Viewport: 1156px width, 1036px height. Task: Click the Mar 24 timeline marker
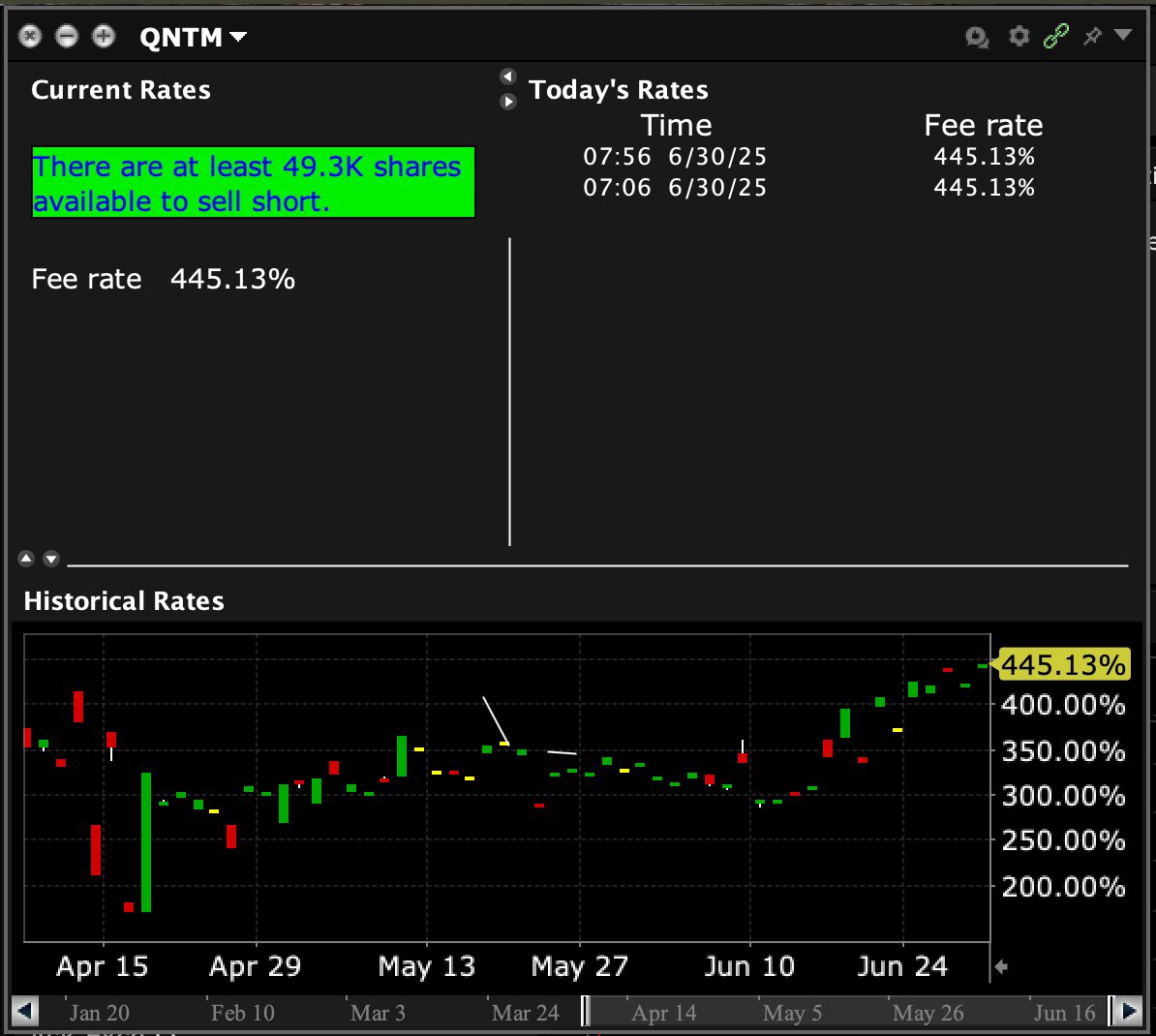pyautogui.click(x=526, y=1013)
